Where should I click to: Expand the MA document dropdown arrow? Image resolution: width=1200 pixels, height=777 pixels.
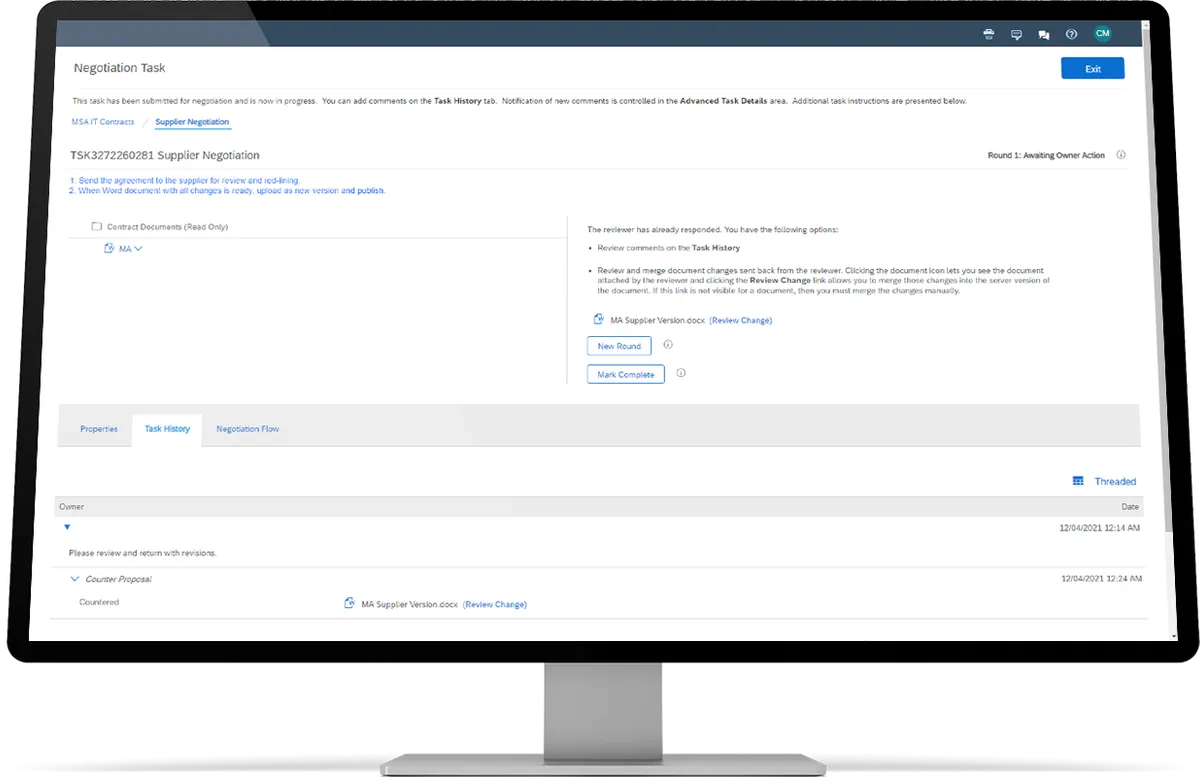click(138, 248)
